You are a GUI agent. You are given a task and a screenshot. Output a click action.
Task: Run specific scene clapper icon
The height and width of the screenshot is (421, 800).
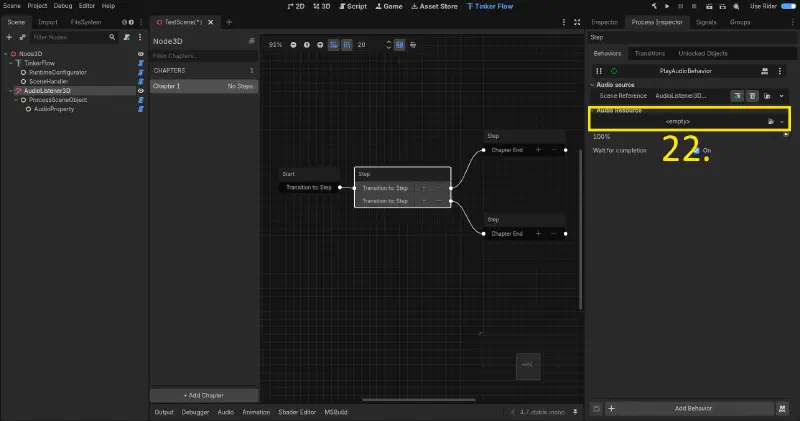[722, 6]
